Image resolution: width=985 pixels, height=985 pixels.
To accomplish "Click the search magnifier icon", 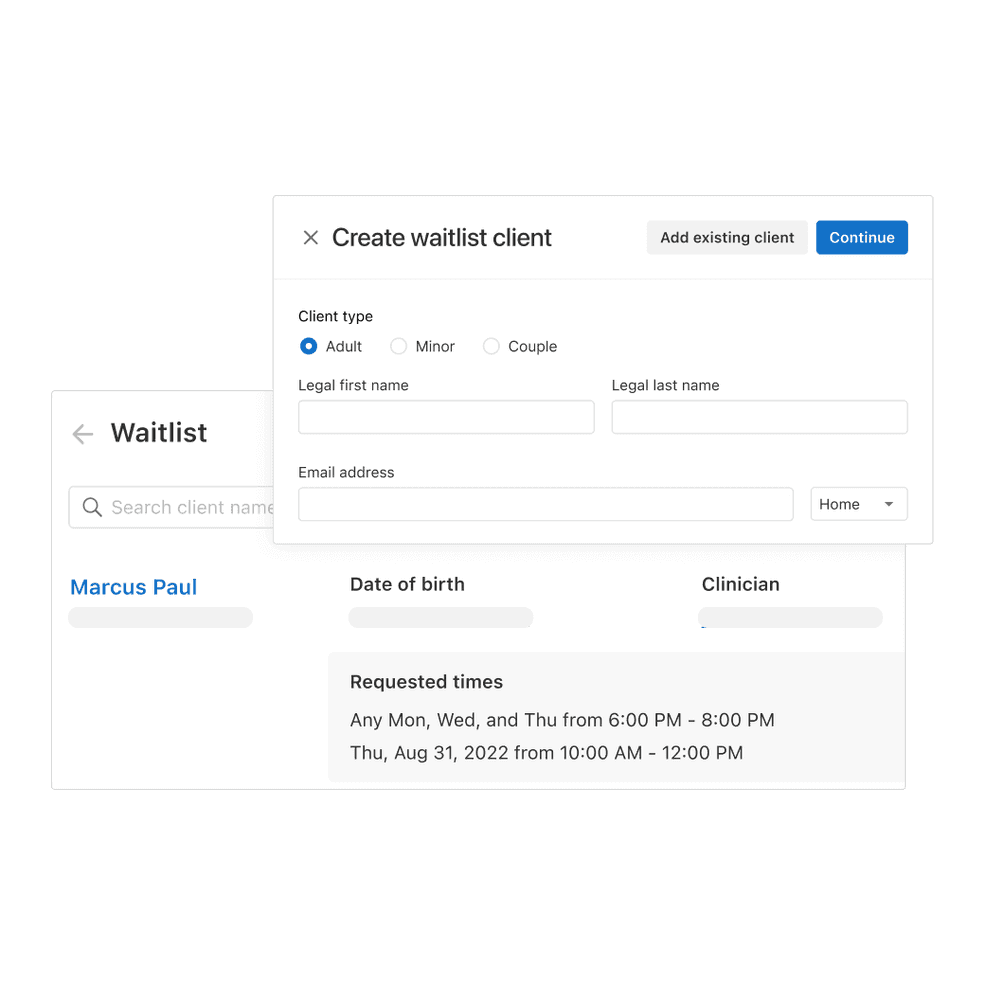I will click(x=92, y=507).
